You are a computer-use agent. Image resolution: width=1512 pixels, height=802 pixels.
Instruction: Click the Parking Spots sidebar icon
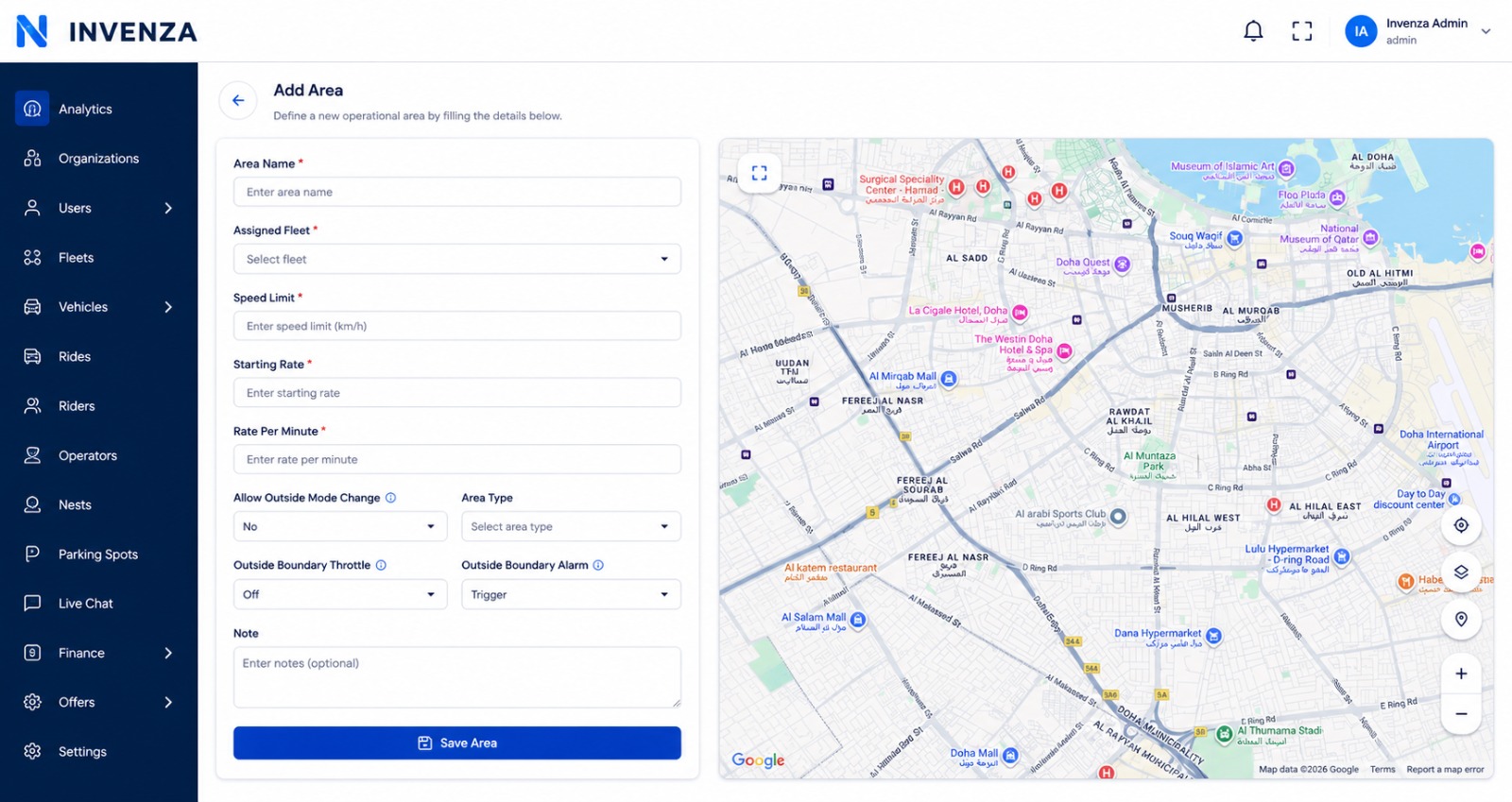point(32,554)
